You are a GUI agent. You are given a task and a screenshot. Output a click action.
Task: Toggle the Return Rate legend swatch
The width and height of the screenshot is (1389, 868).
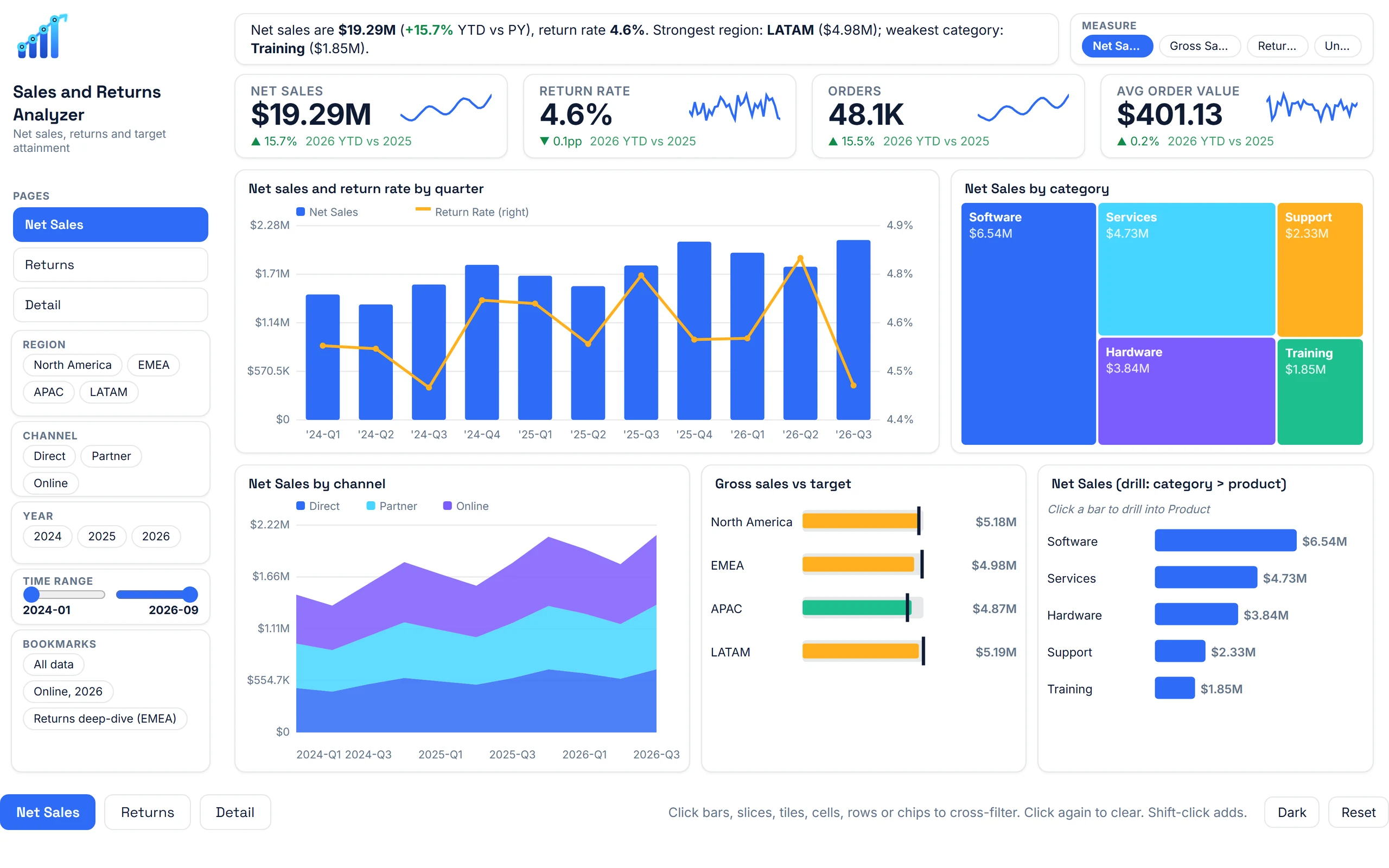click(423, 209)
